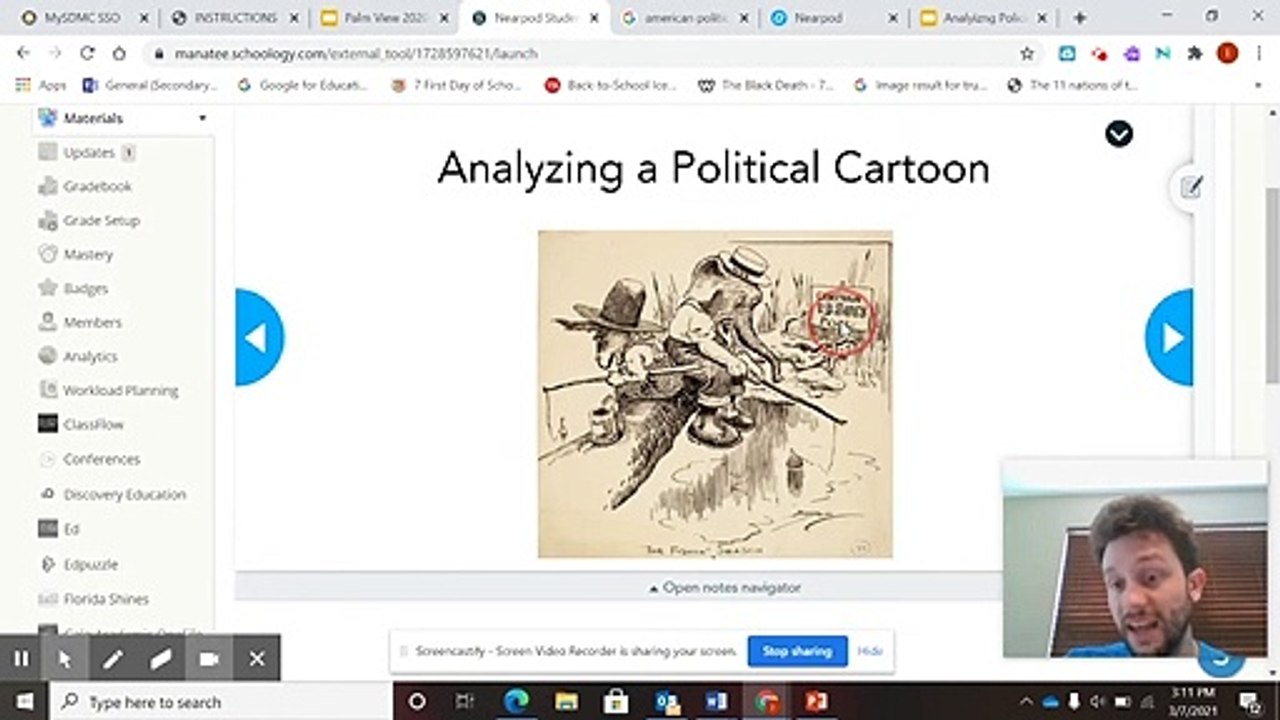Open Badges in the sidebar
This screenshot has width=1280, height=720.
point(85,288)
